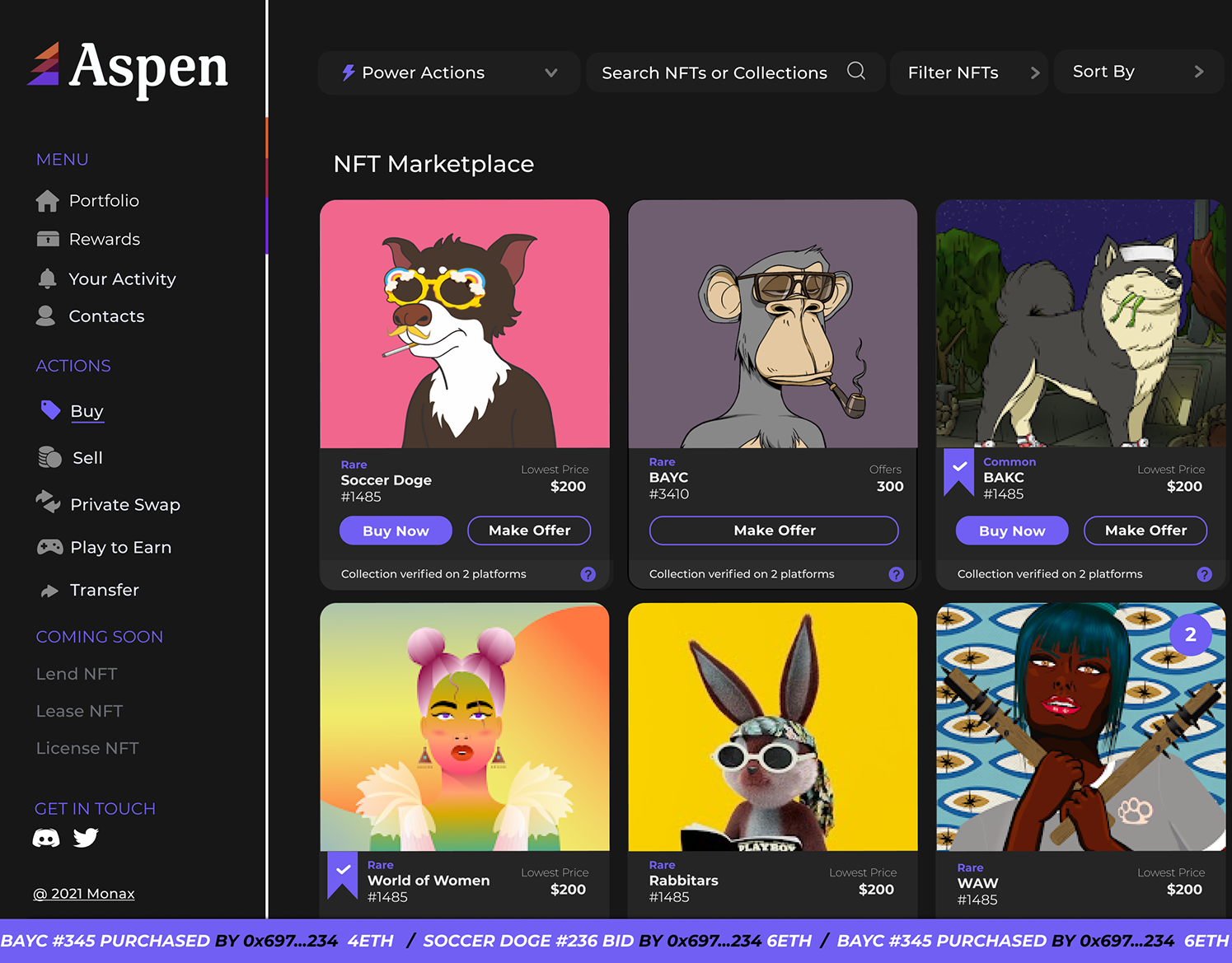1232x963 pixels.
Task: Click the Private Swap arrows icon
Action: (49, 502)
